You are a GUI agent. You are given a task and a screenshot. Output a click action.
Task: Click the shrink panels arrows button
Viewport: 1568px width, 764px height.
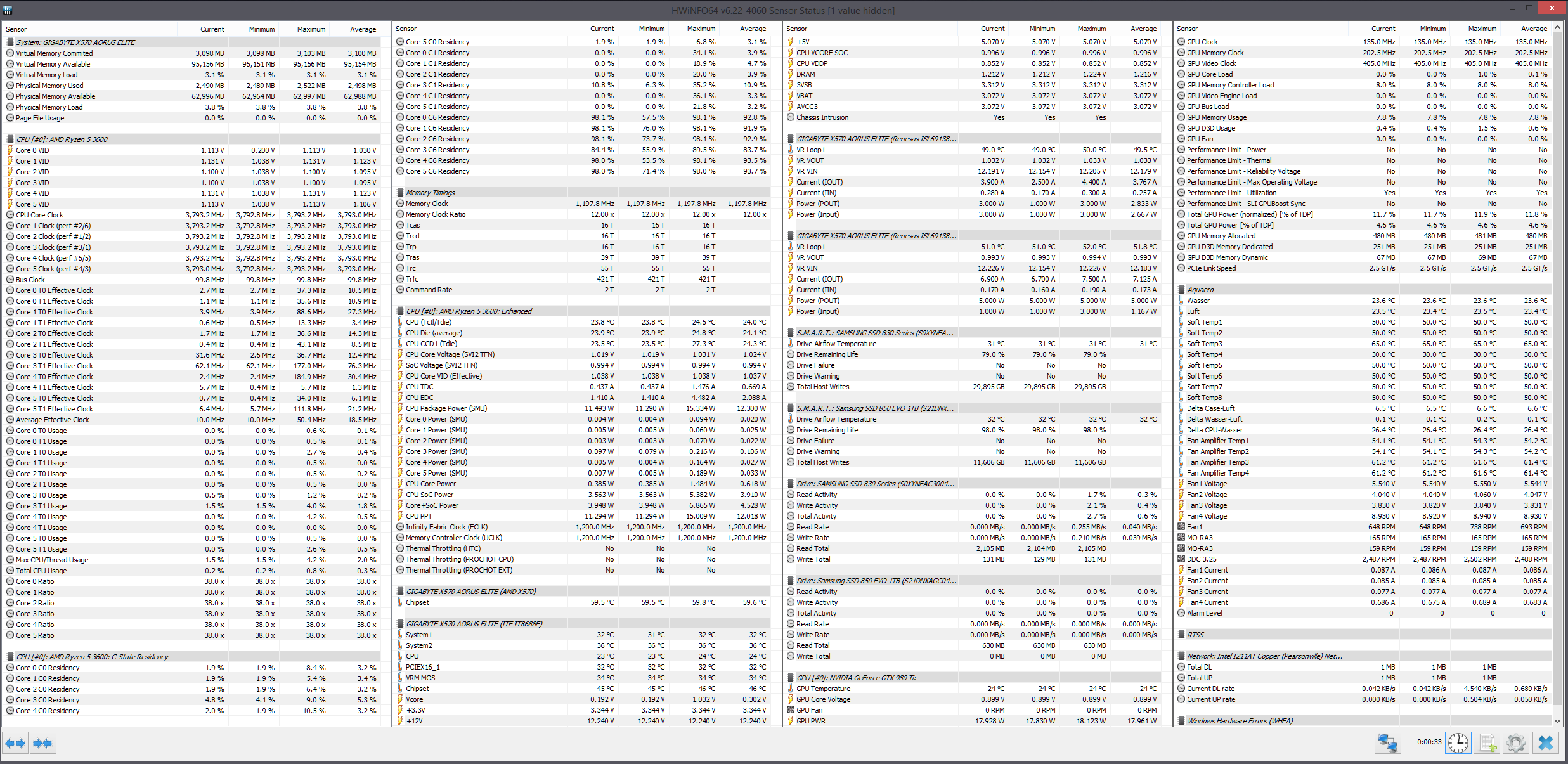click(x=42, y=742)
